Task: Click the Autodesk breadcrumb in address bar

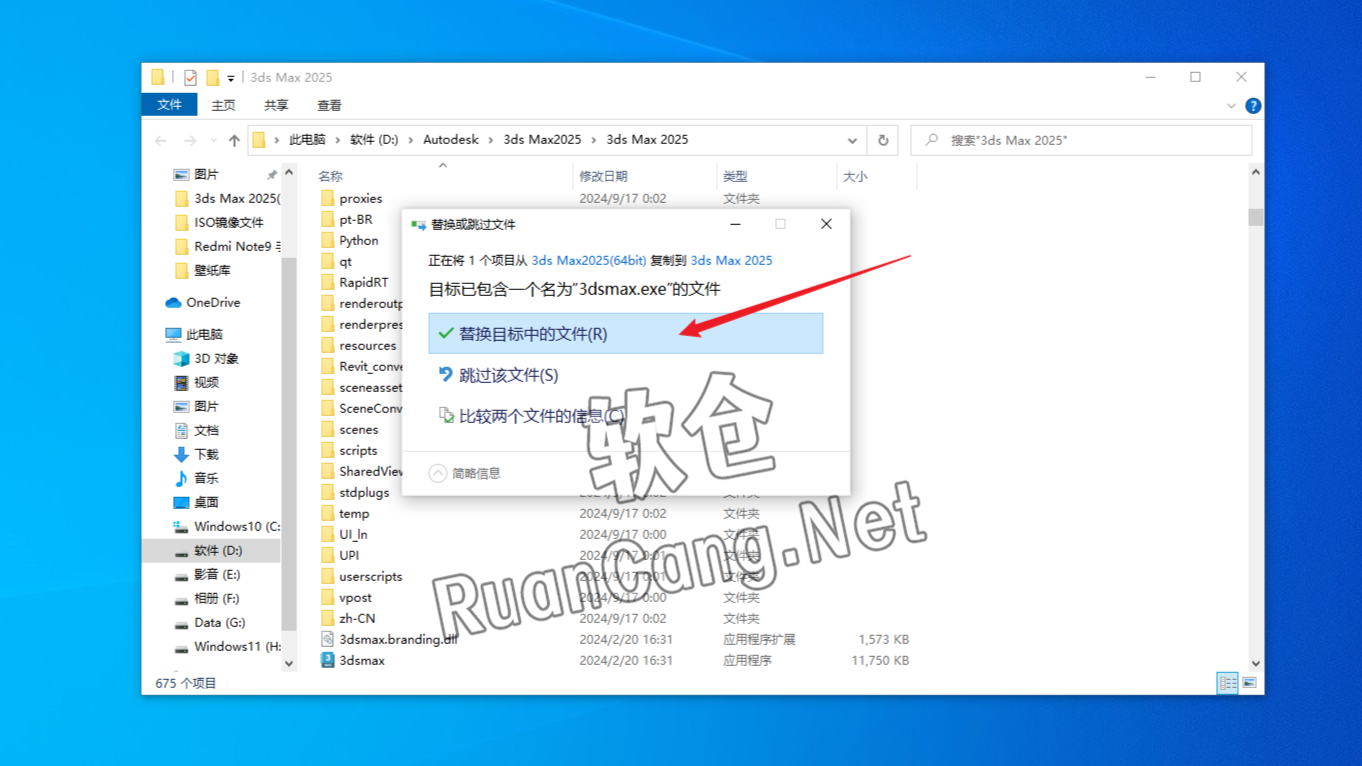Action: tap(451, 140)
